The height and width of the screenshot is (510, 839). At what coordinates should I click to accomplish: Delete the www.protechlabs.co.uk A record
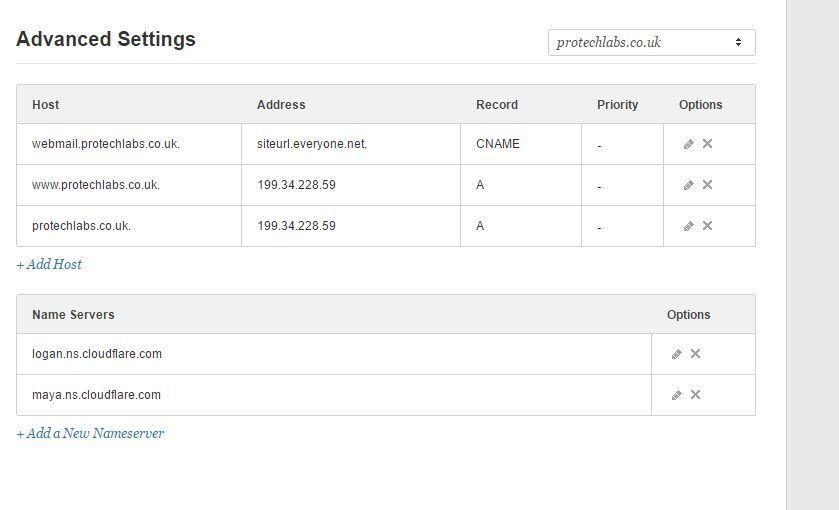[707, 185]
